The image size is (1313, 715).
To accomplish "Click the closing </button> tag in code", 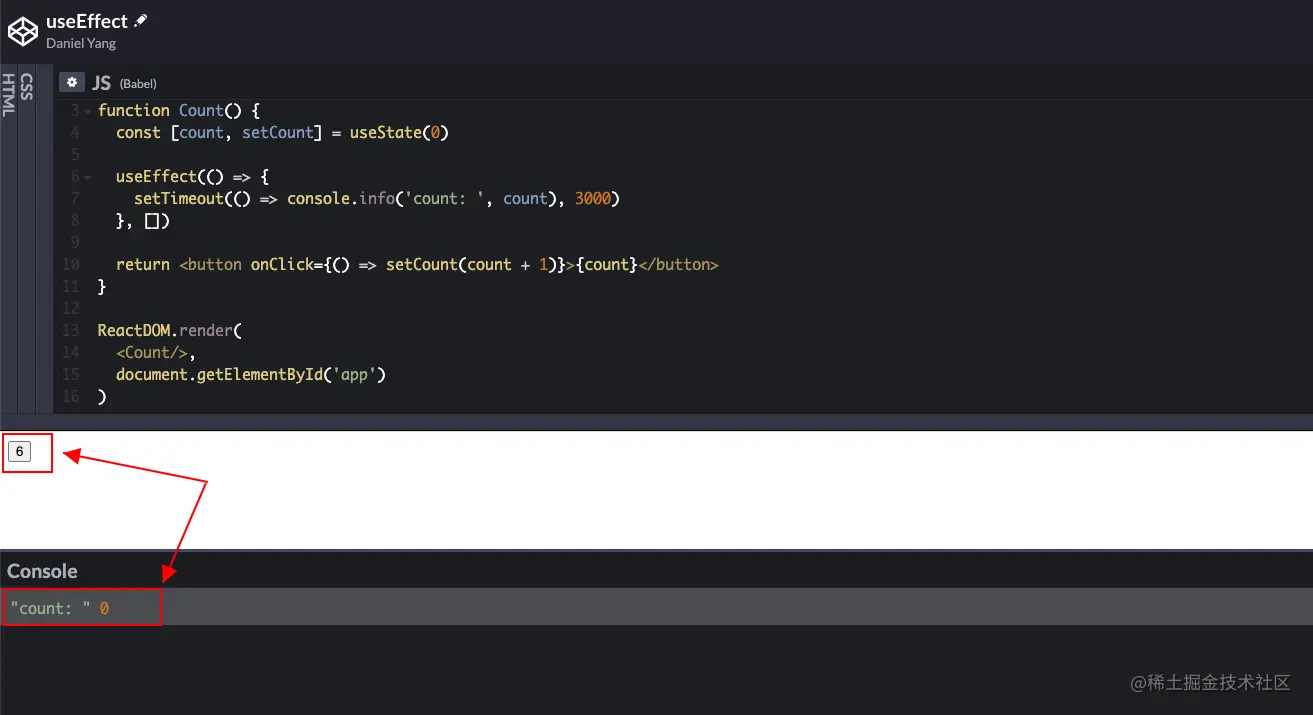I will tap(678, 264).
